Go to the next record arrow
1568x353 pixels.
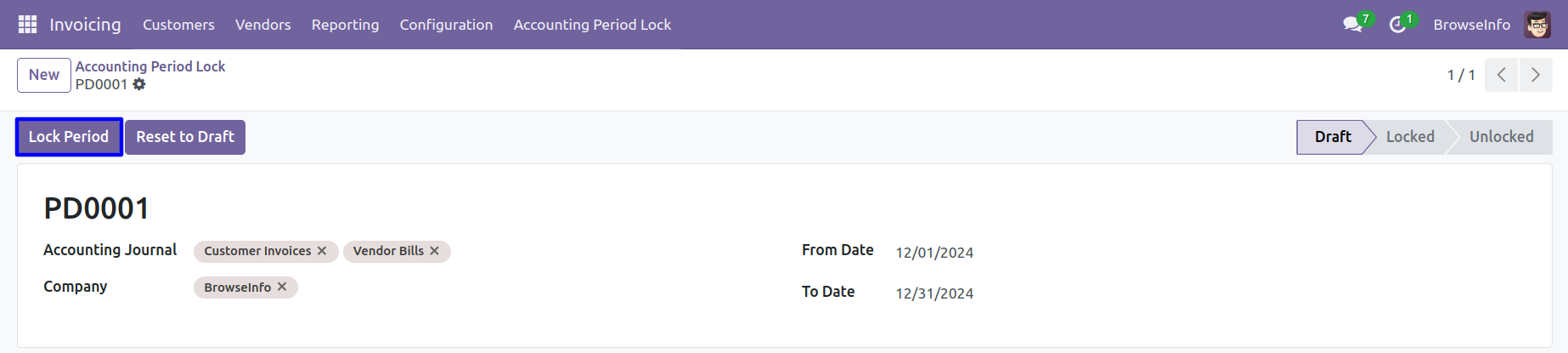(1535, 75)
